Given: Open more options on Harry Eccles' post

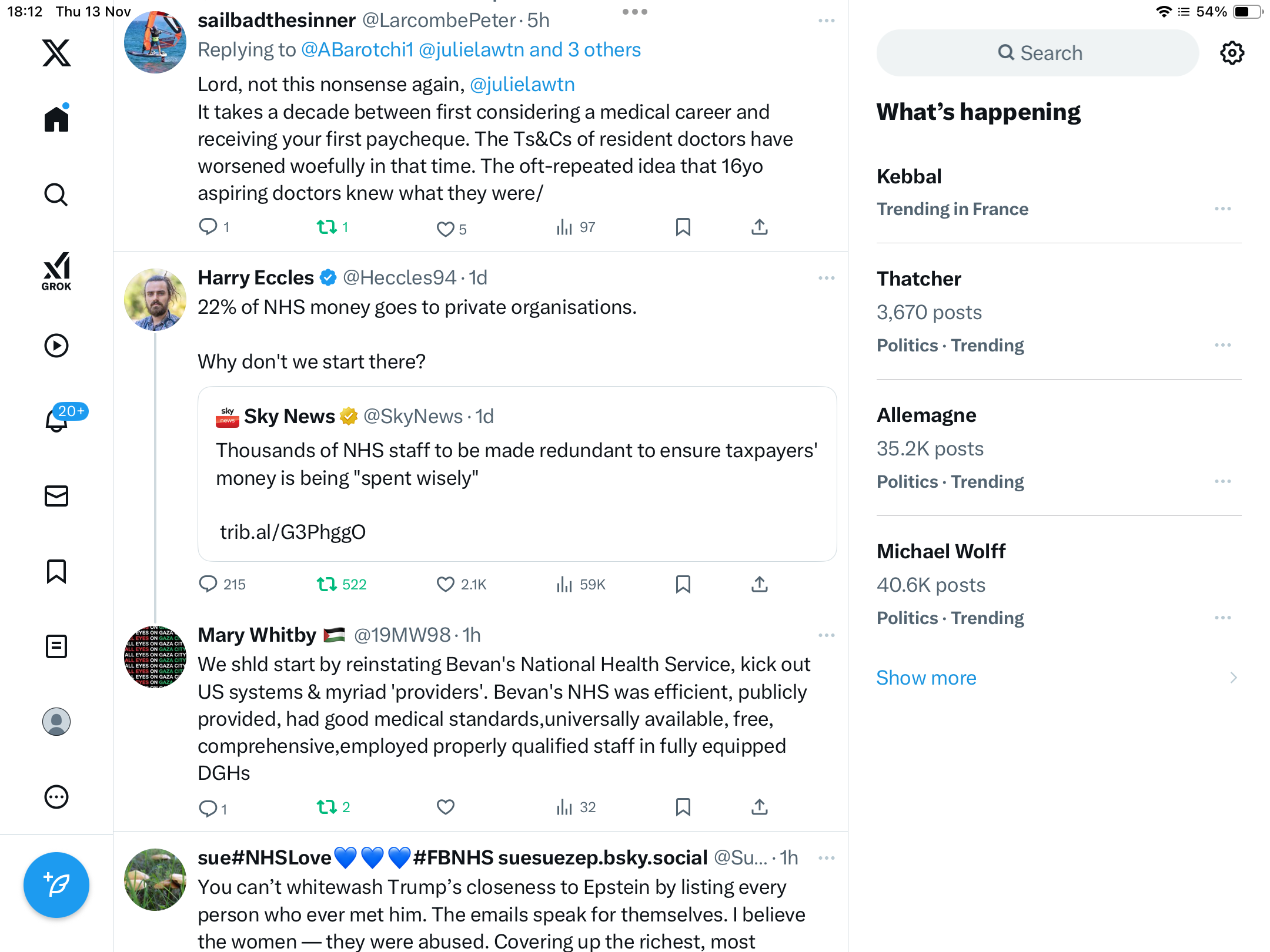Looking at the screenshot, I should click(826, 278).
